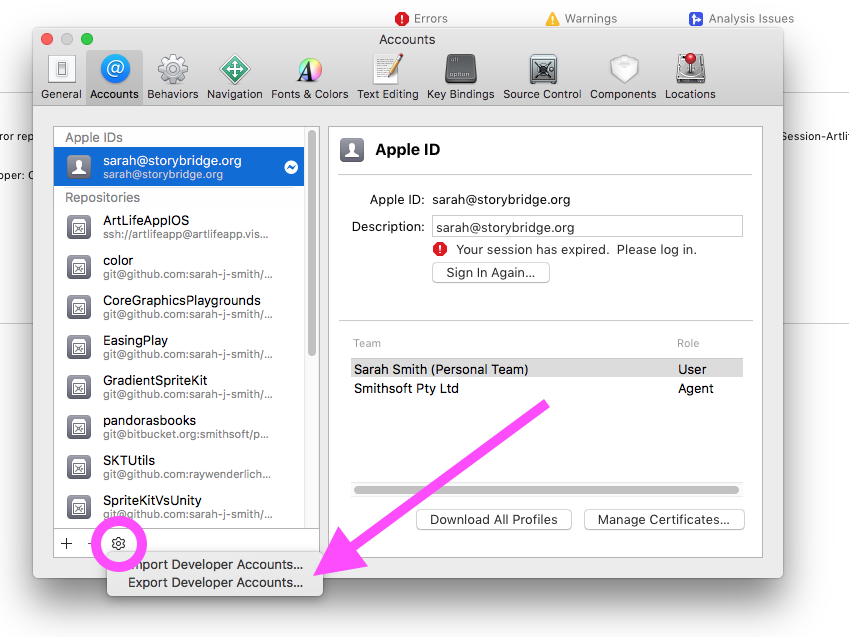Click the Sign In Again… button
Screen dimensions: 849x637
point(491,272)
